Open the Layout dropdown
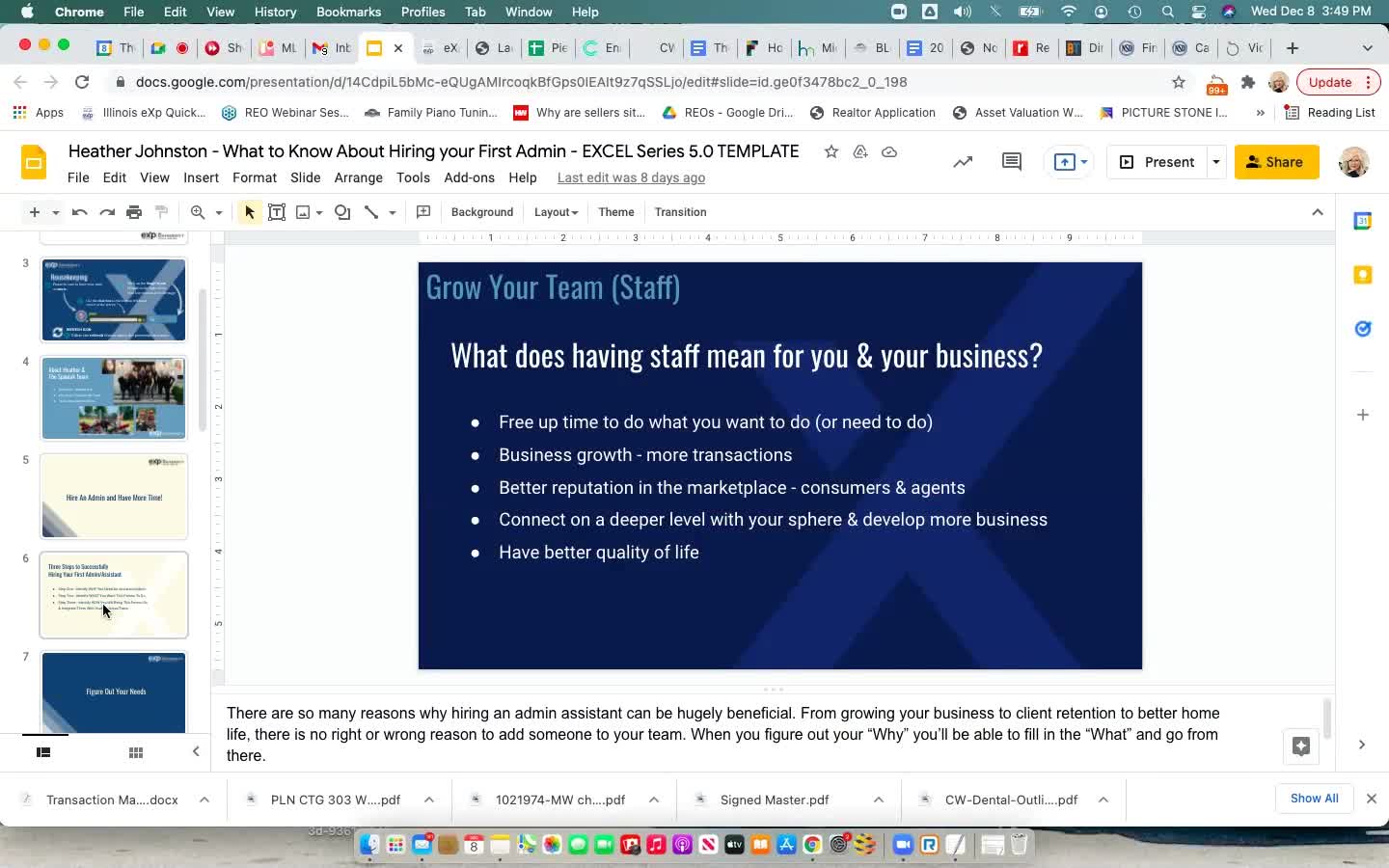This screenshot has width=1389, height=868. click(556, 212)
